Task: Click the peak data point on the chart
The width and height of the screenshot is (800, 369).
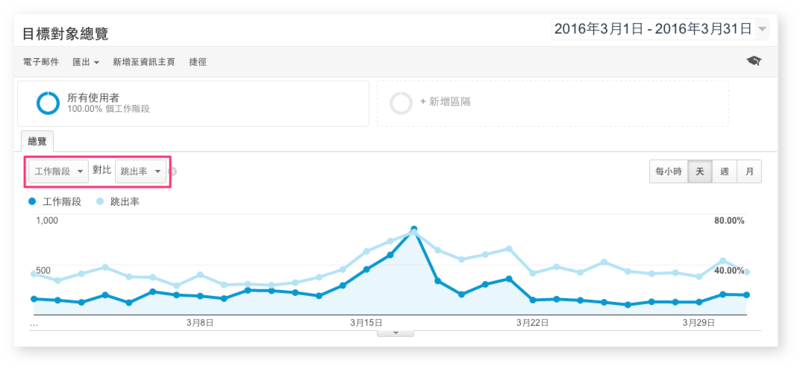Action: [x=414, y=230]
